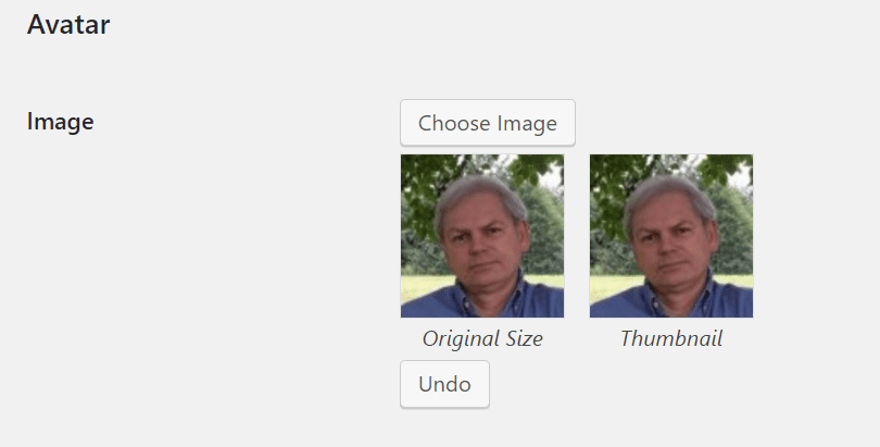The image size is (880, 447).
Task: Click the Image field label
Action: [60, 122]
